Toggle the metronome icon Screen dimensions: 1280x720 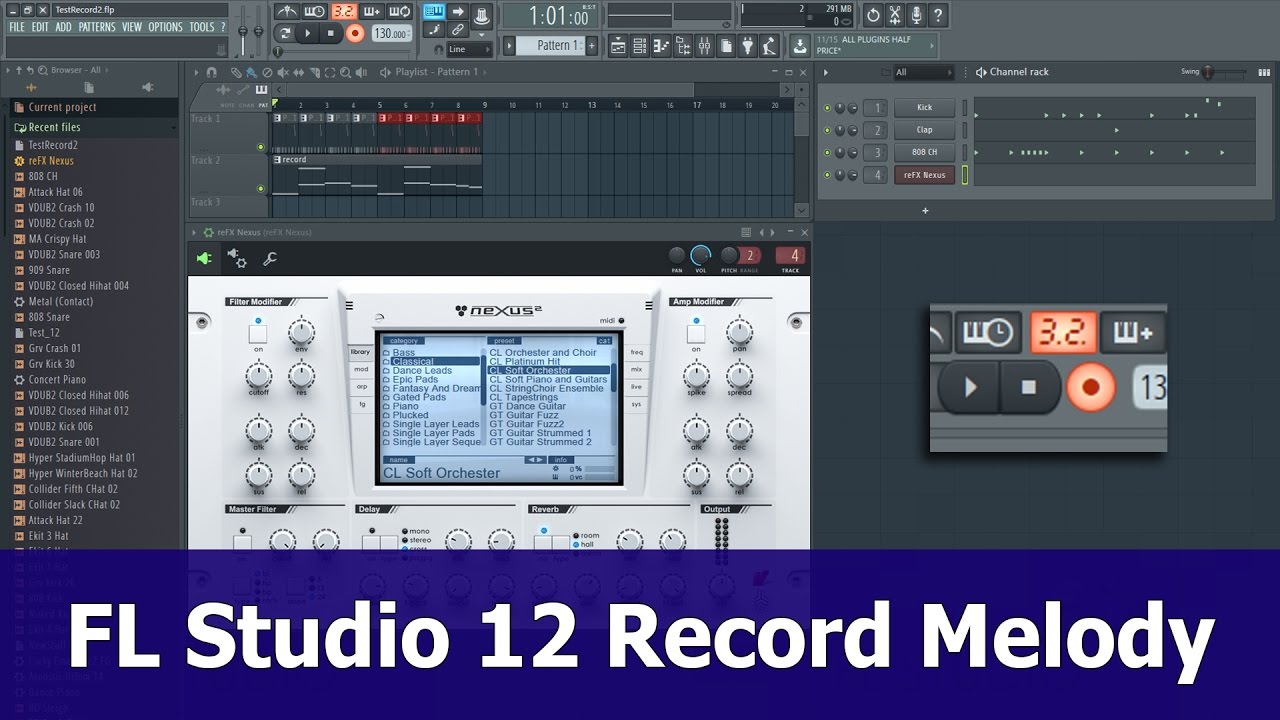pyautogui.click(x=286, y=12)
